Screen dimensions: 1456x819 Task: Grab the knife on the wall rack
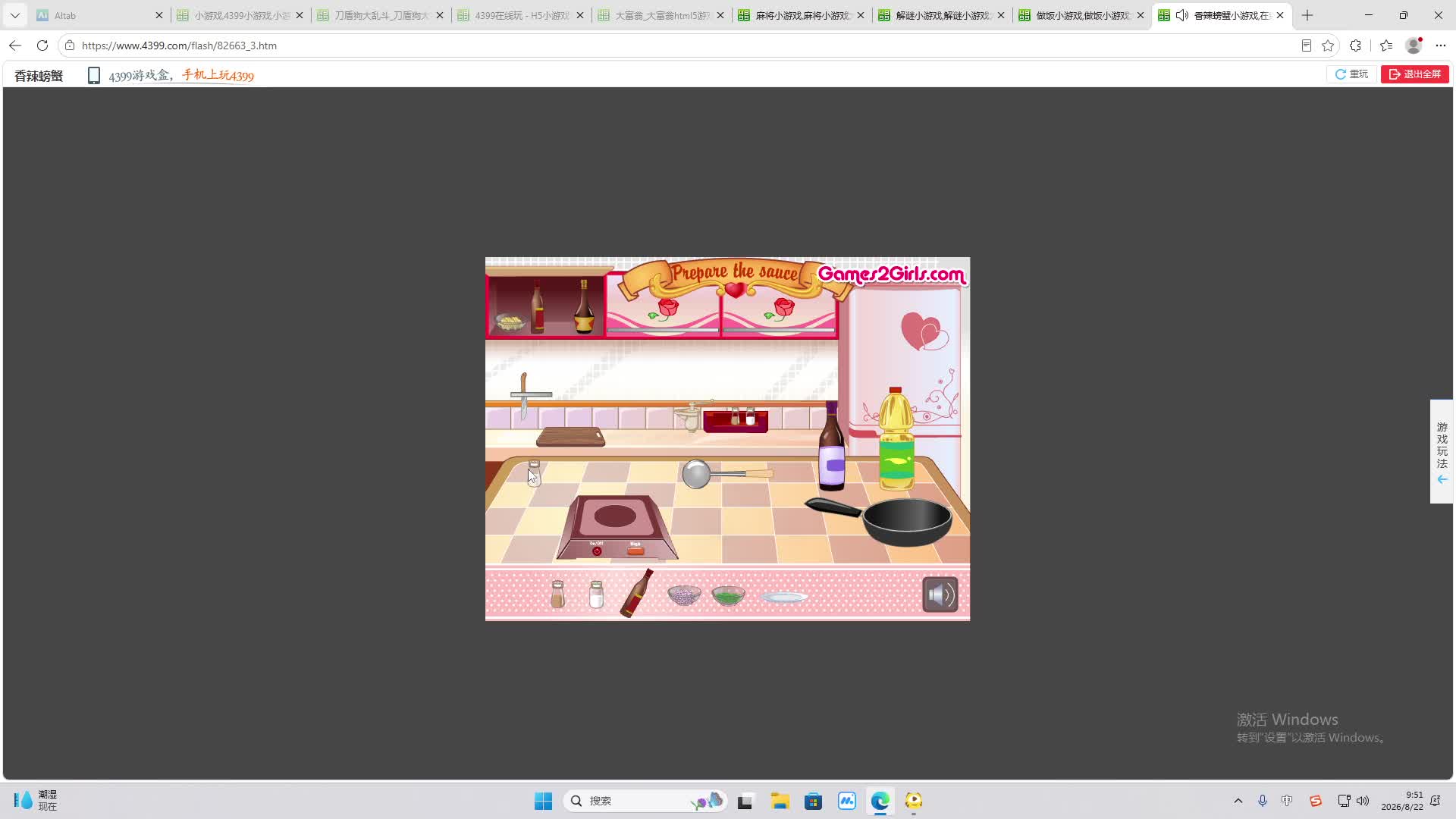pyautogui.click(x=524, y=396)
